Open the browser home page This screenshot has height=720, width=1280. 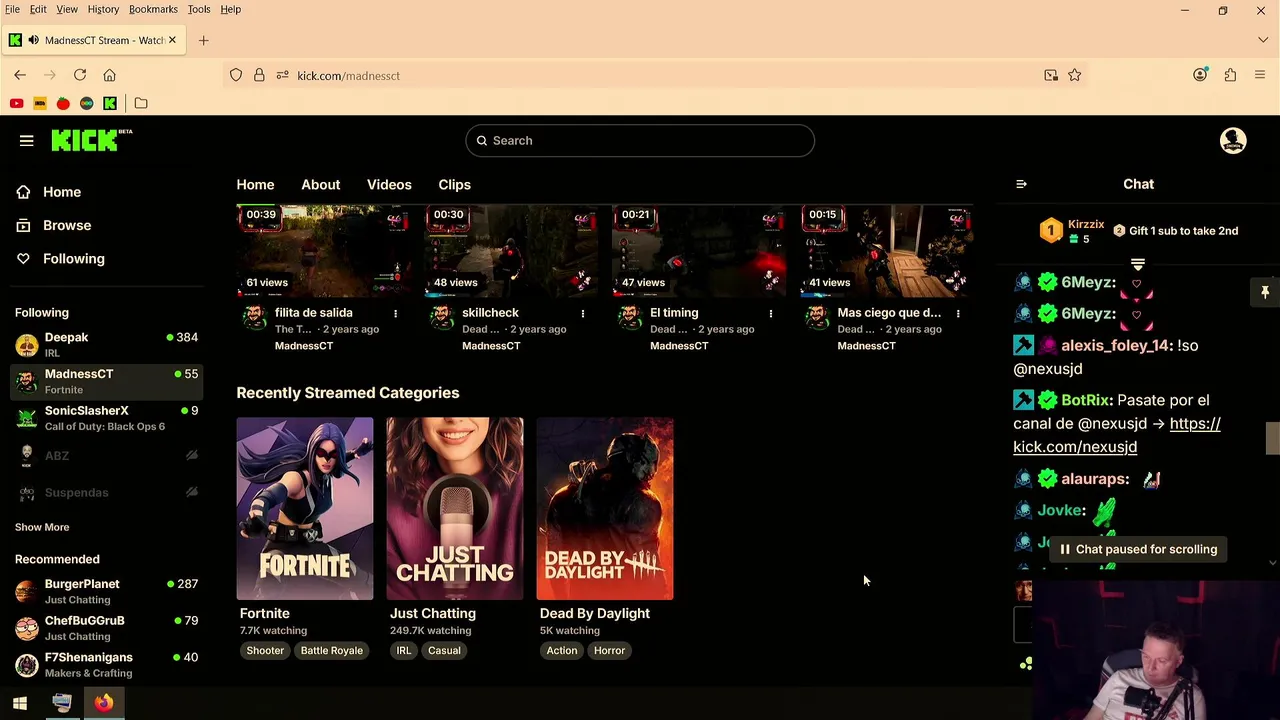(110, 75)
